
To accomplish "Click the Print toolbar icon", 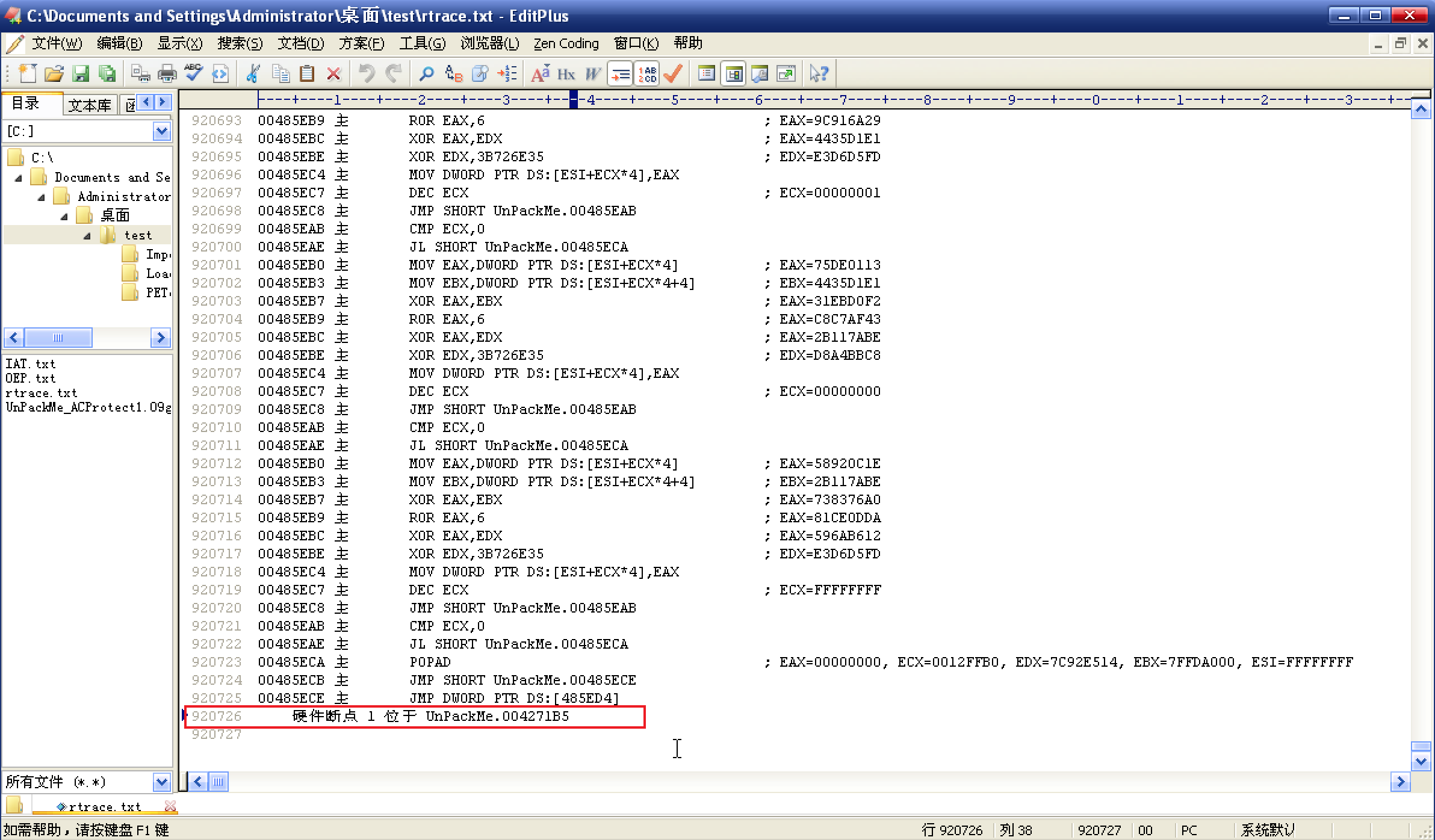I will point(167,74).
